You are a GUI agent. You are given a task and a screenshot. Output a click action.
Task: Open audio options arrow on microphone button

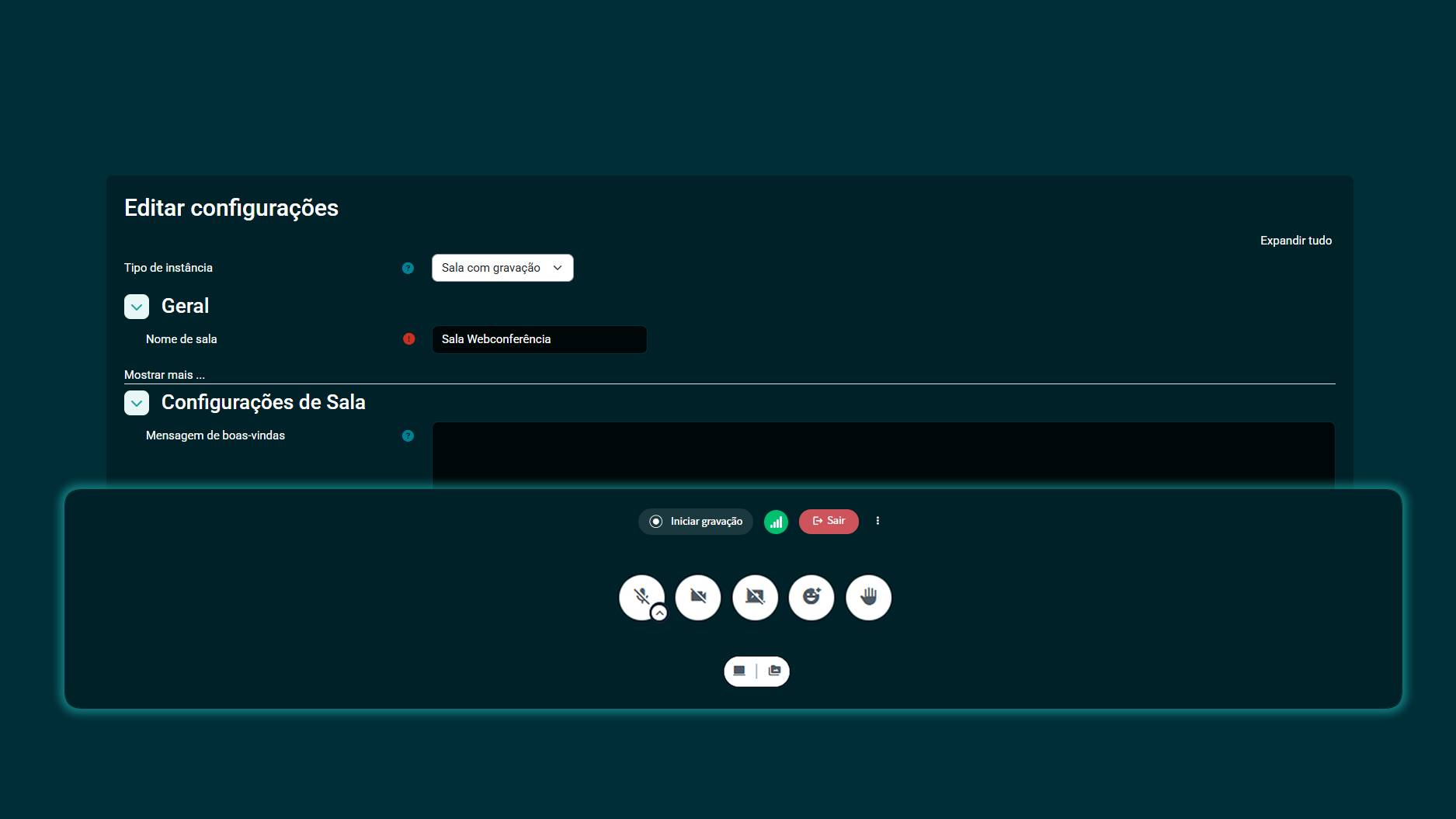(x=659, y=613)
